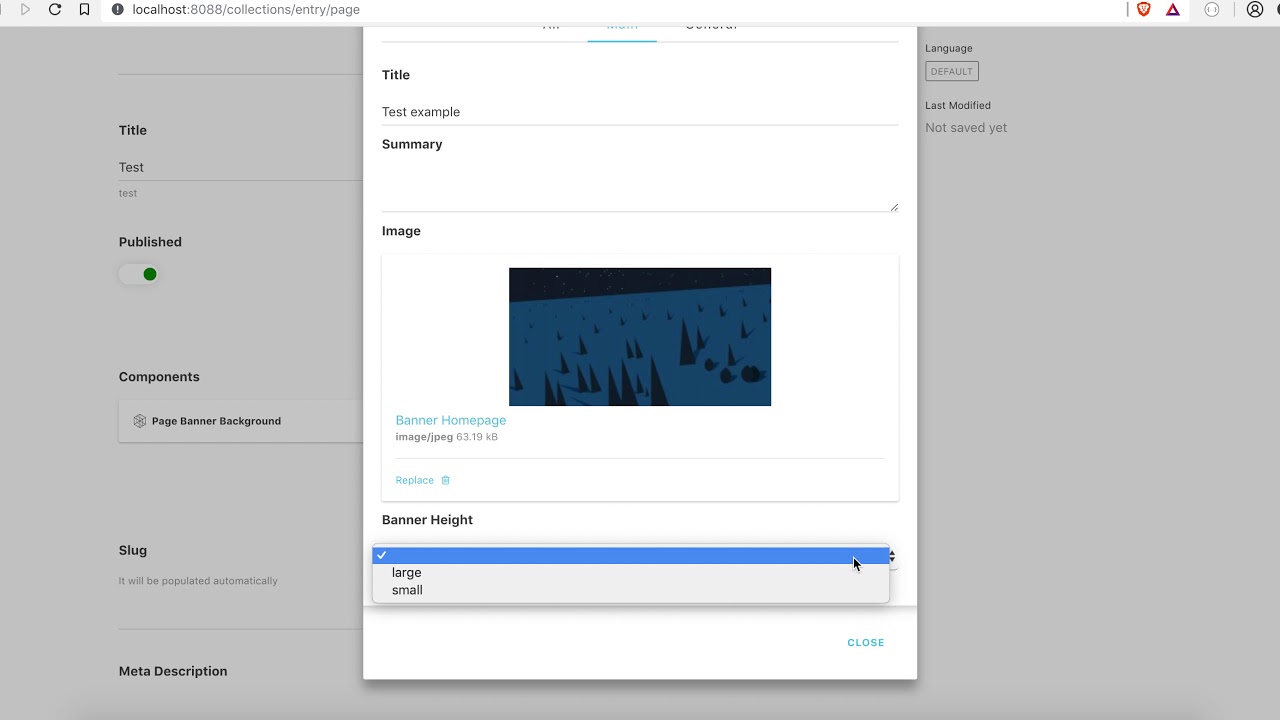Open the Banner Homepage link
The height and width of the screenshot is (720, 1280).
451,420
